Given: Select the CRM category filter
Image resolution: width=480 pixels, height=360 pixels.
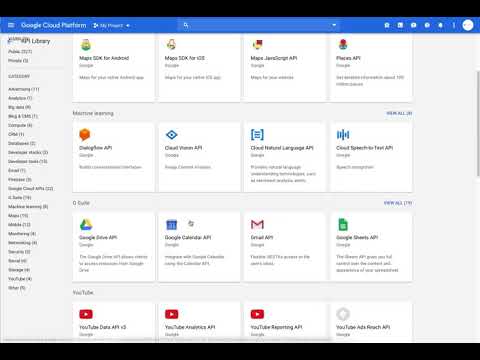Looking at the screenshot, I should 16,134.
